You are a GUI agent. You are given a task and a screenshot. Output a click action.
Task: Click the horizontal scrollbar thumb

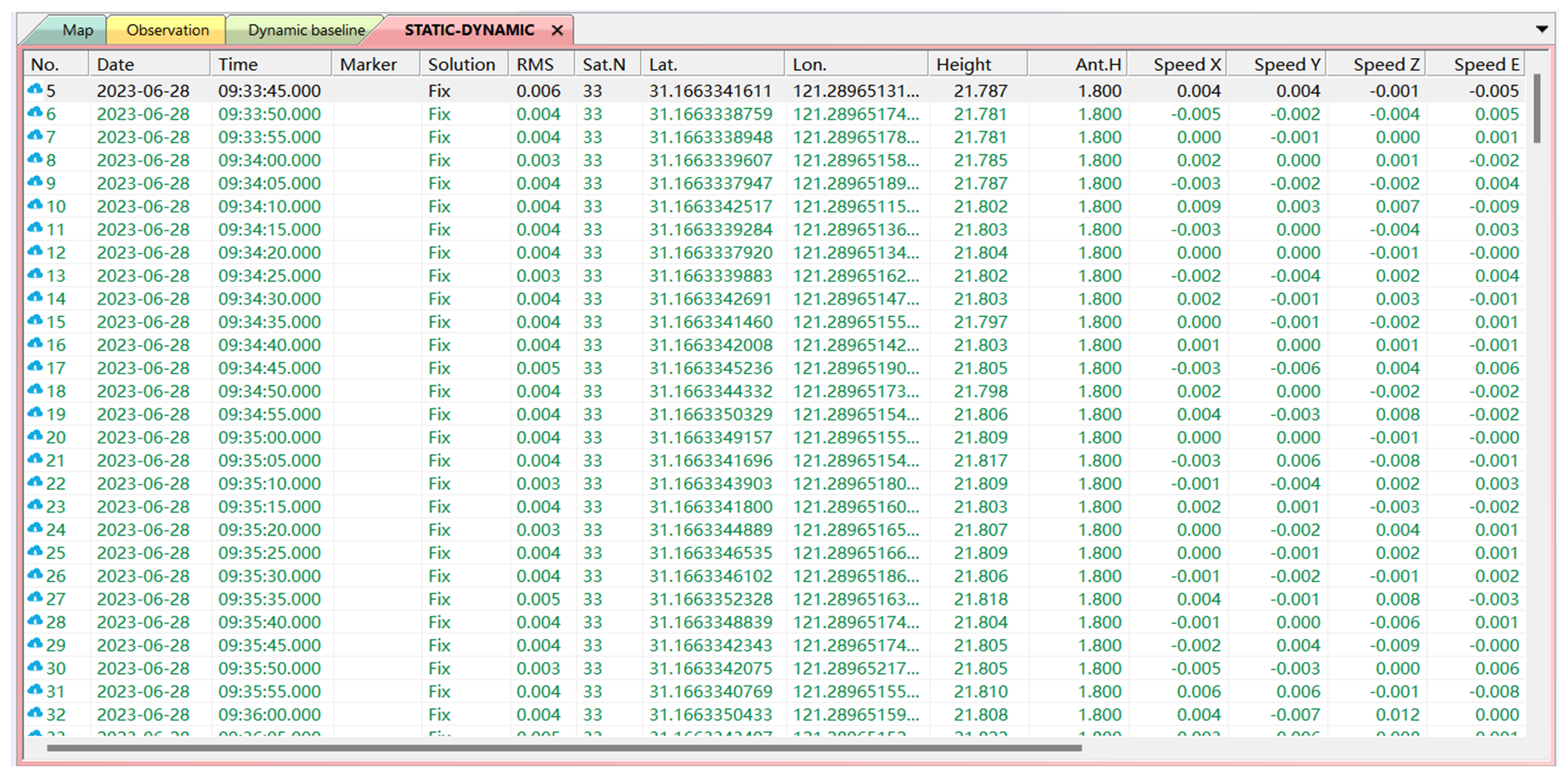pos(564,748)
